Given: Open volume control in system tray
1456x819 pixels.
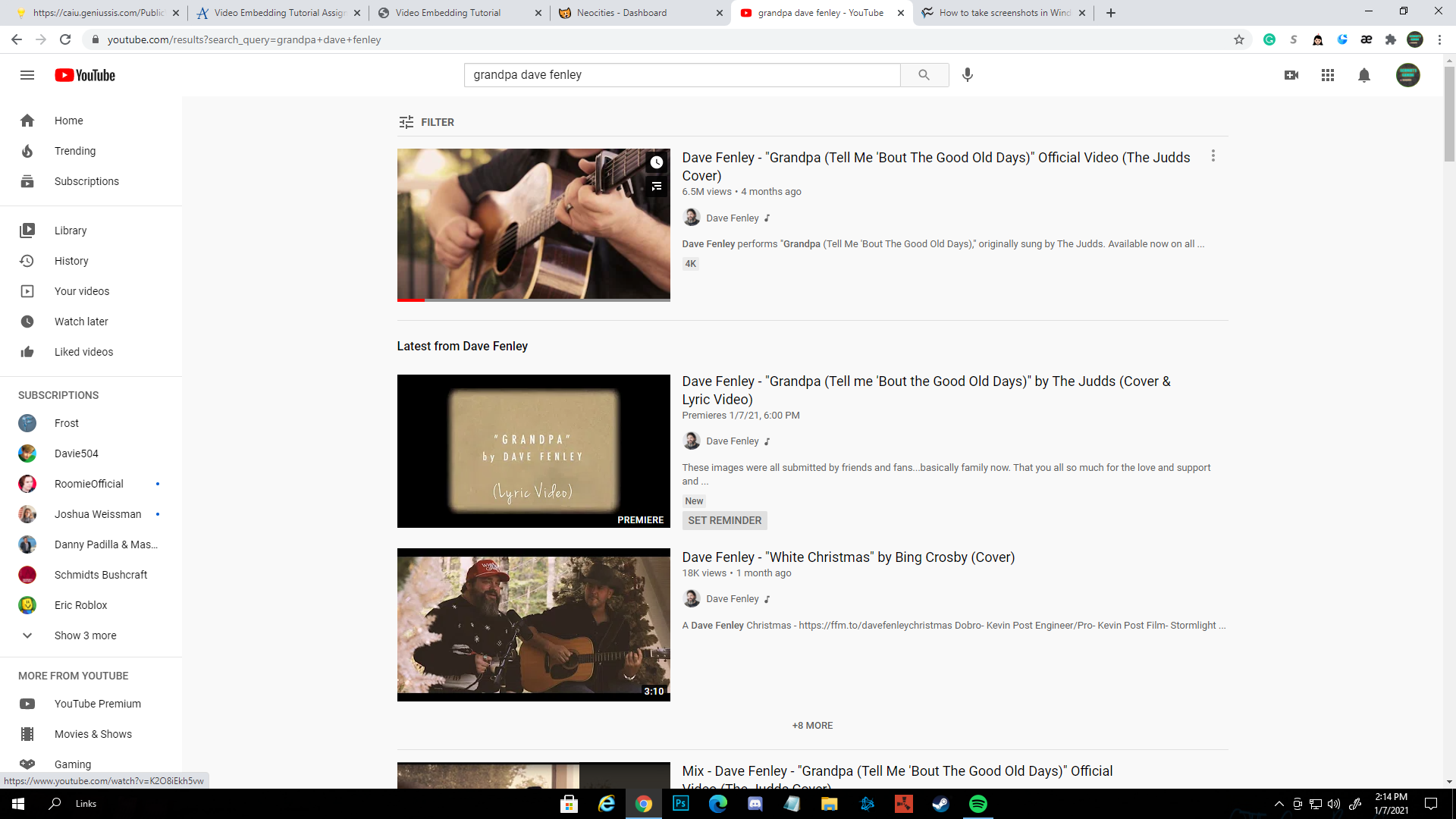Looking at the screenshot, I should tap(1334, 804).
